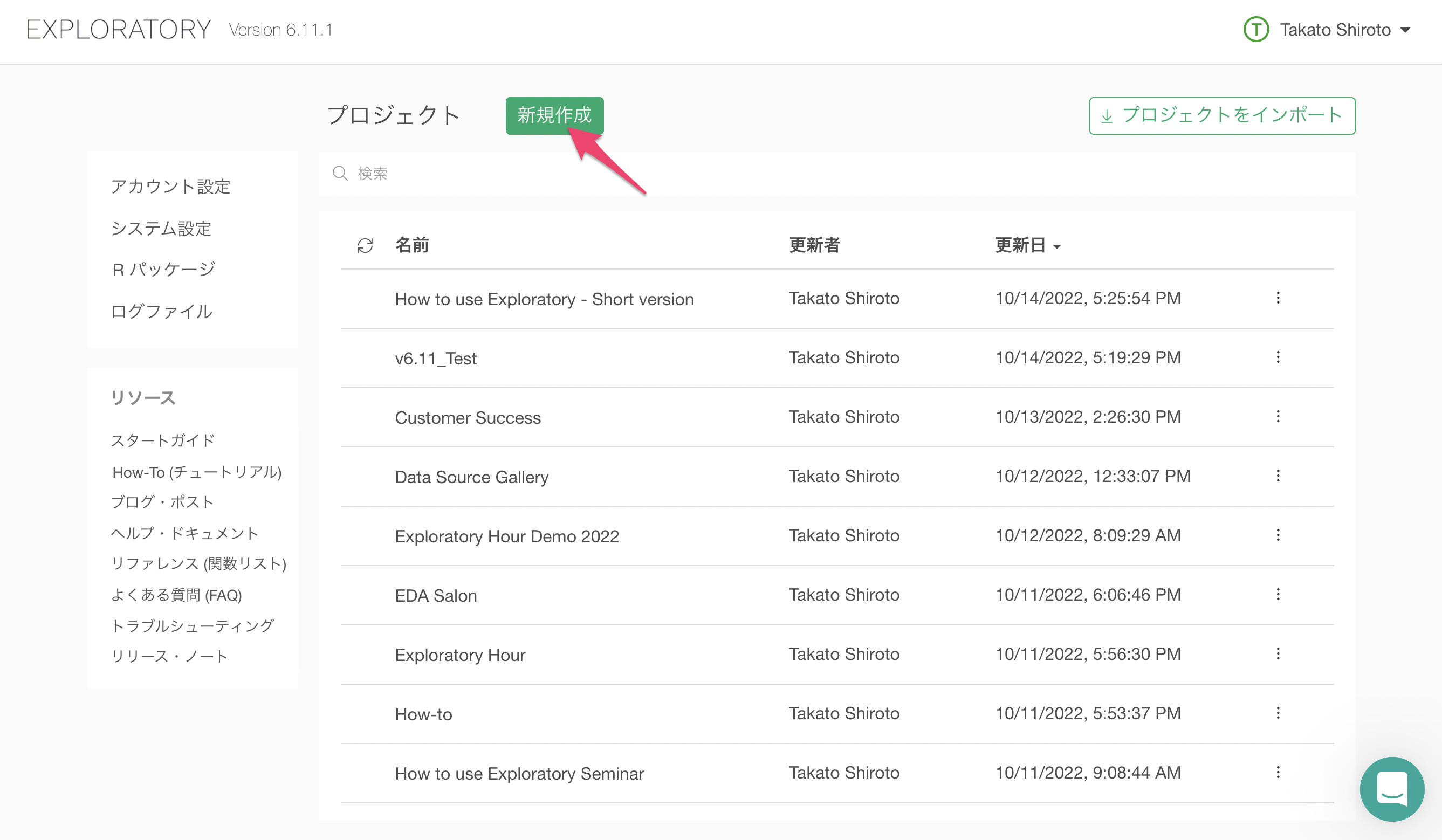Image resolution: width=1442 pixels, height=840 pixels.
Task: Click Takato Shiroto in the Customer Success row
Action: click(x=844, y=417)
